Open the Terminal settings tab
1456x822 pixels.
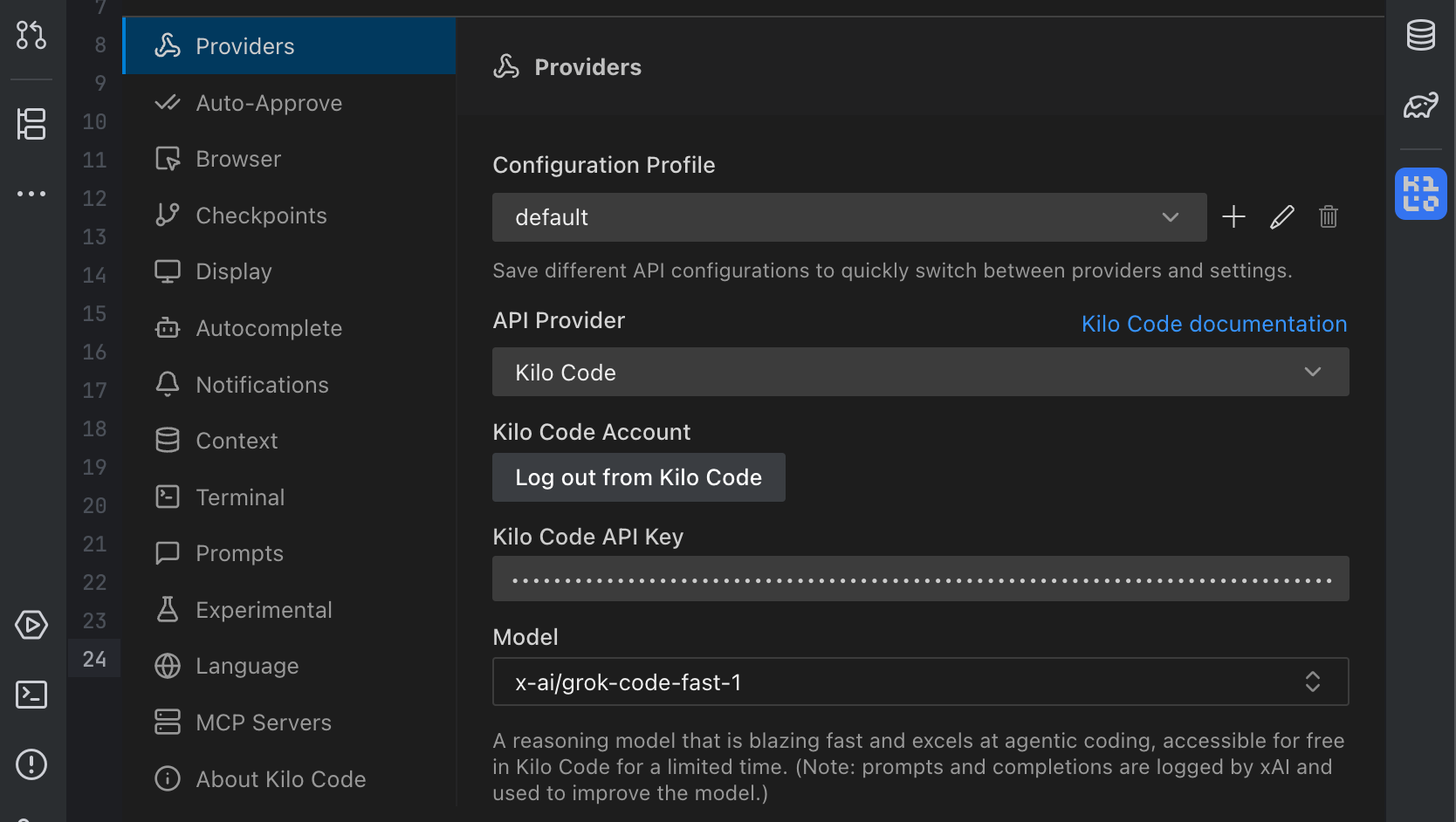pos(290,497)
